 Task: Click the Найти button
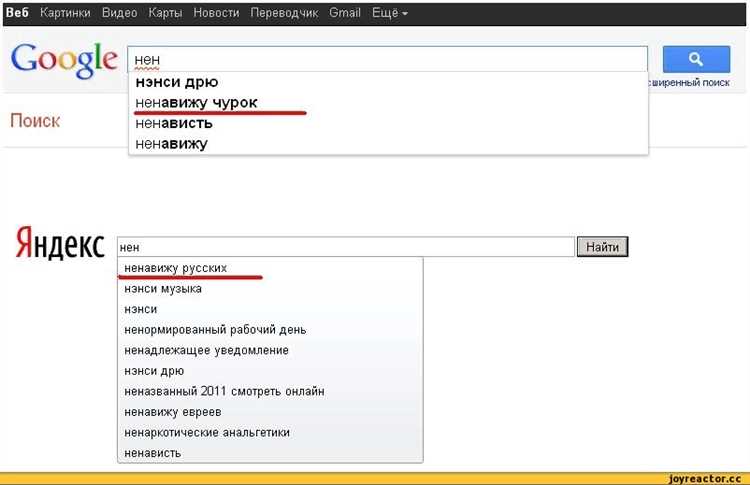click(x=603, y=247)
